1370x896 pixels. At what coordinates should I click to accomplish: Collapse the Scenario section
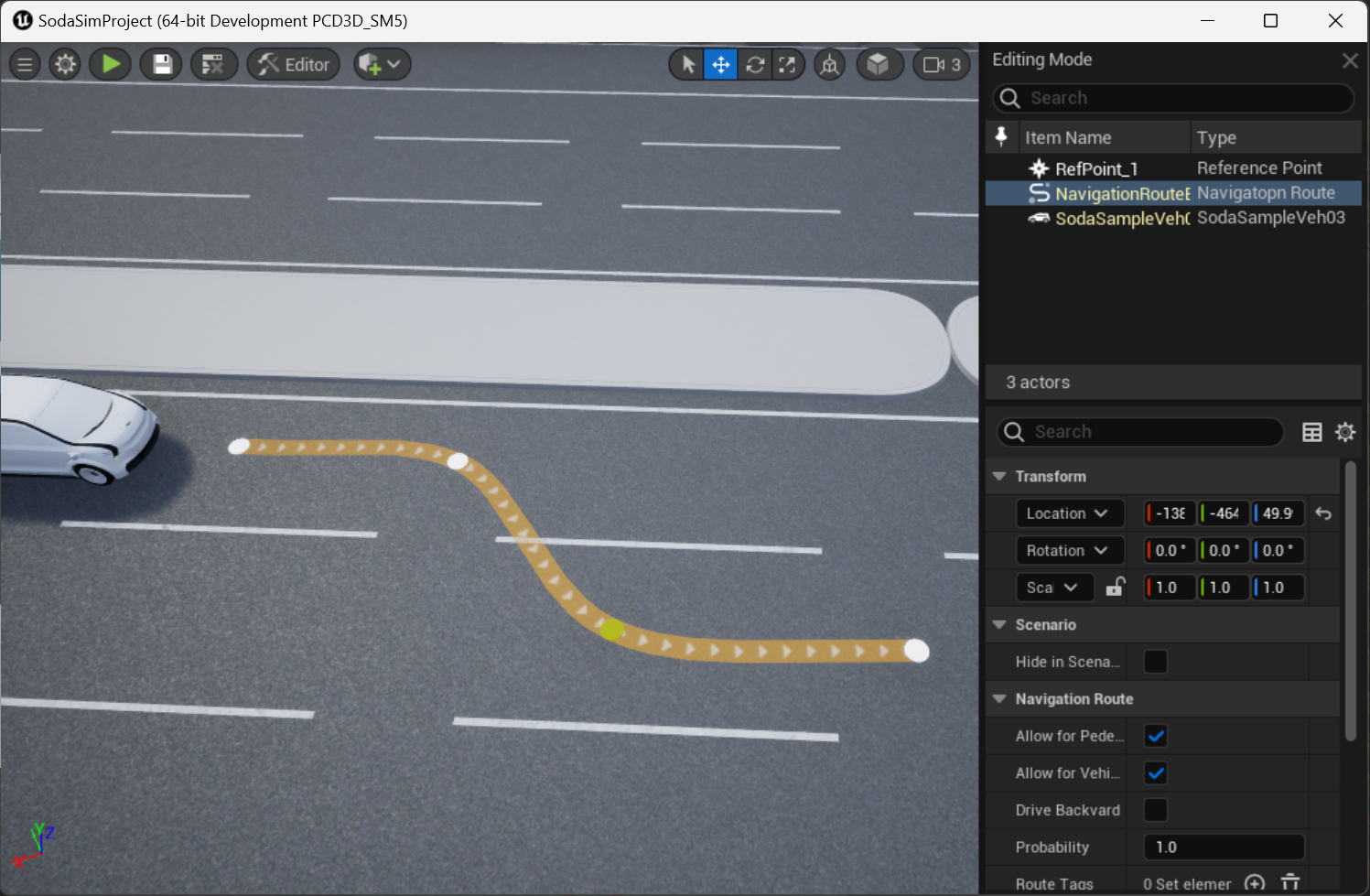(999, 625)
